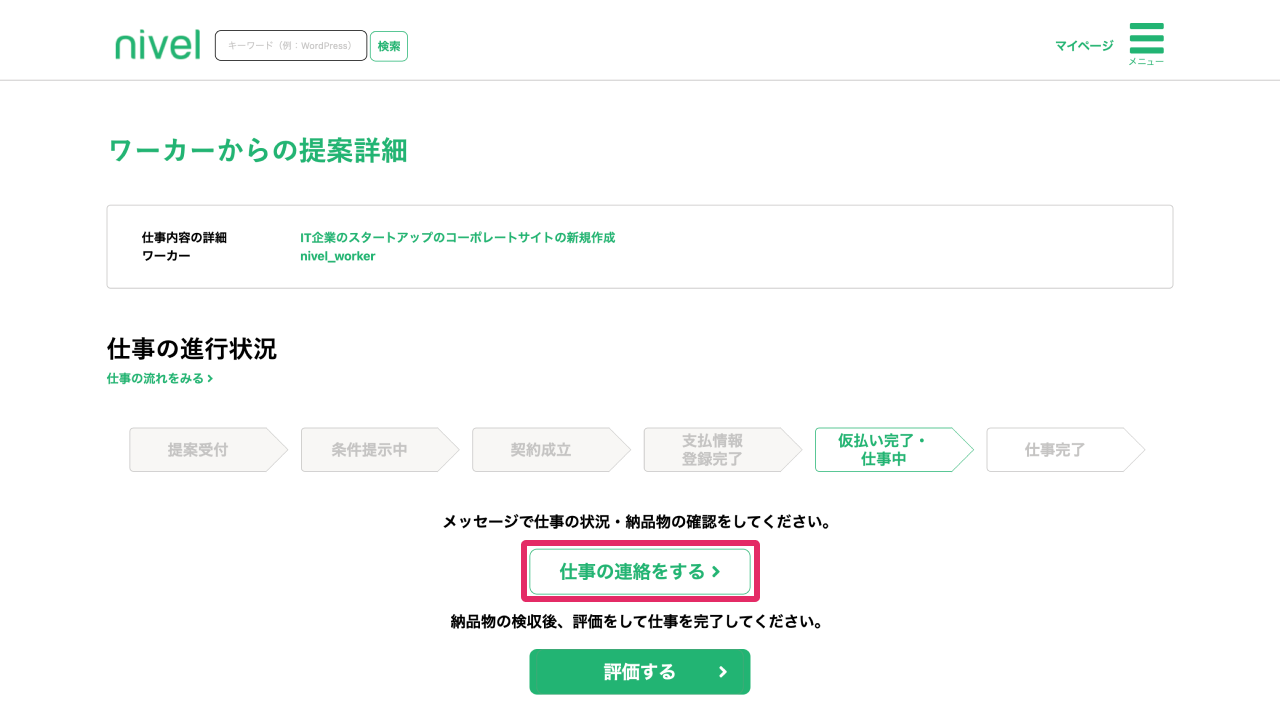The width and height of the screenshot is (1280, 720).
Task: Open nivel_worker profile link
Action: click(x=338, y=256)
